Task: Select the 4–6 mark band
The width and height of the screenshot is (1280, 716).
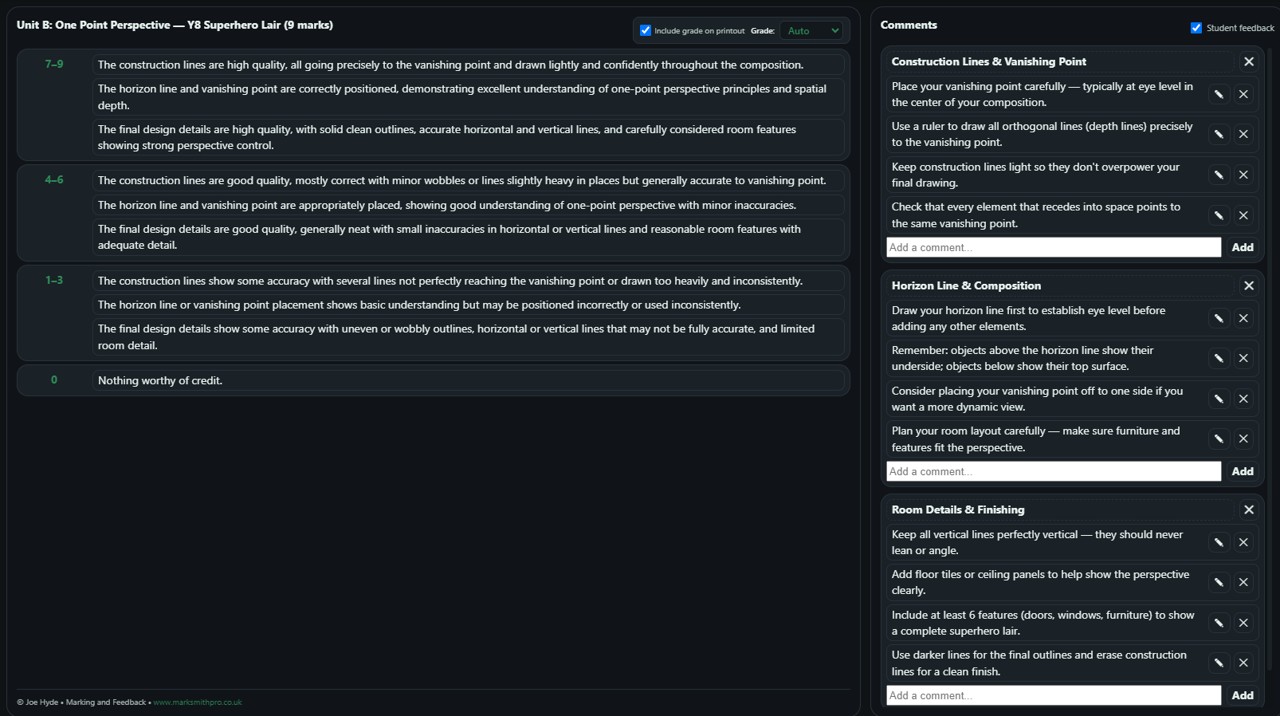Action: pos(54,180)
